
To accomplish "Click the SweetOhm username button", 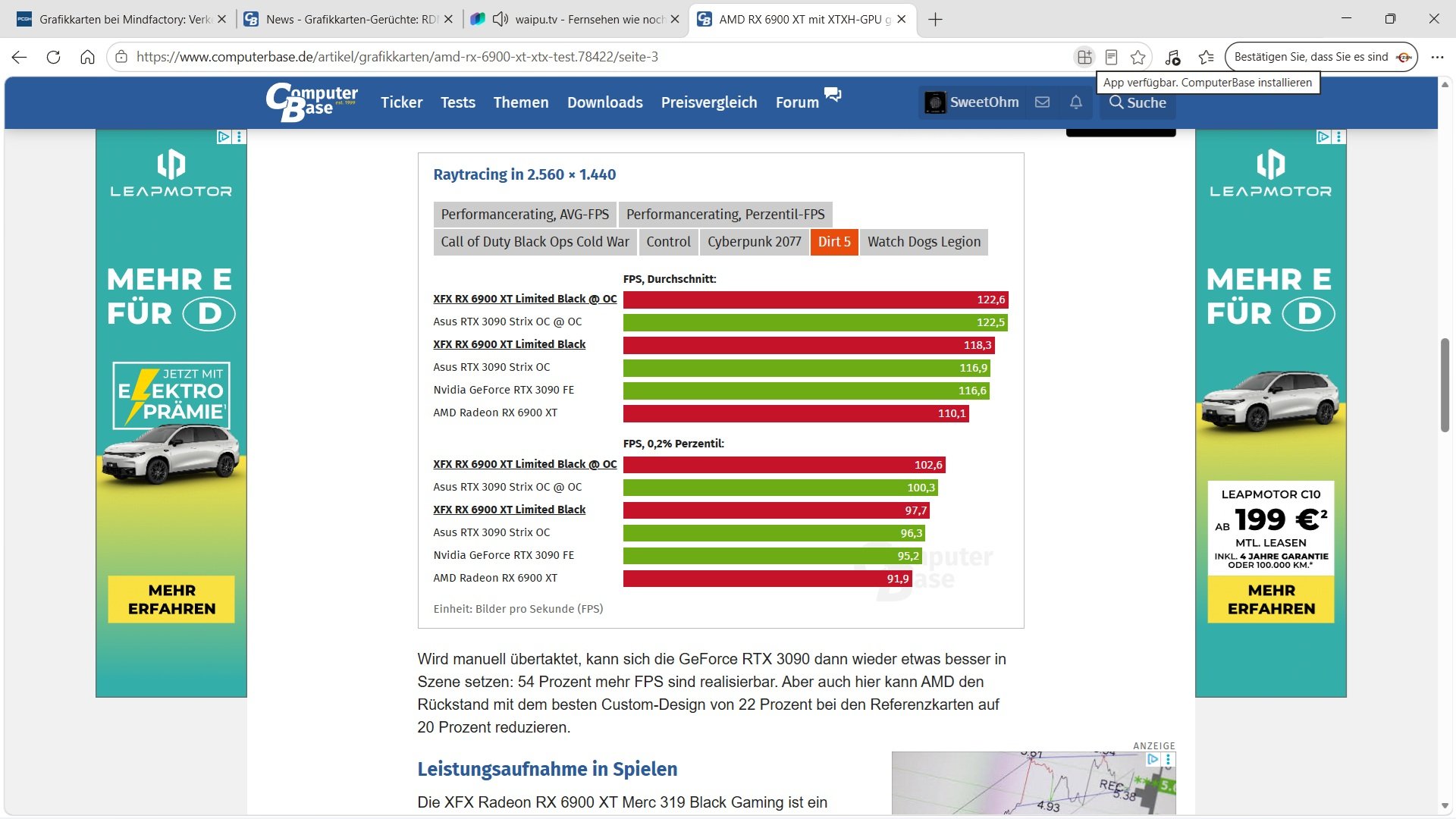I will pos(984,102).
